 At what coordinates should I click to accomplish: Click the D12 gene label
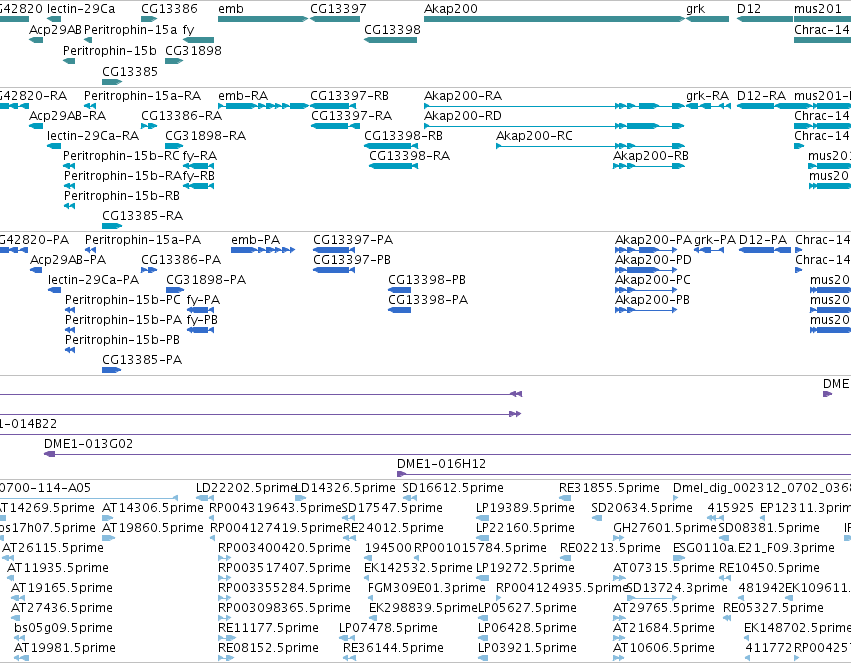click(x=748, y=9)
